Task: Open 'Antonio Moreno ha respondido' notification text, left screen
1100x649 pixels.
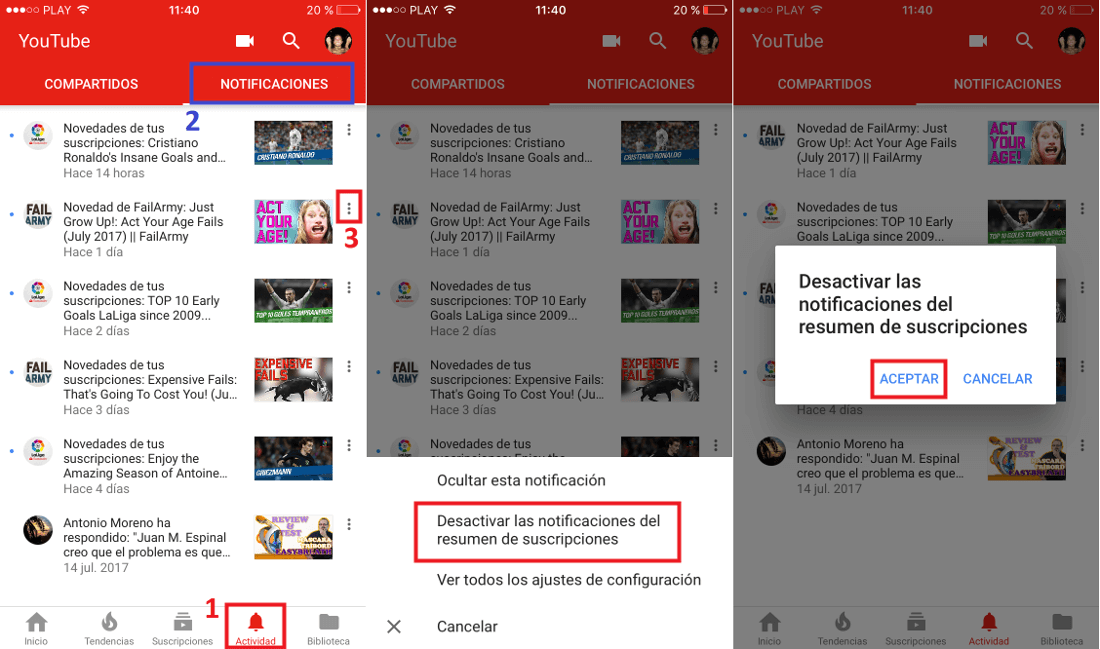Action: (x=147, y=537)
